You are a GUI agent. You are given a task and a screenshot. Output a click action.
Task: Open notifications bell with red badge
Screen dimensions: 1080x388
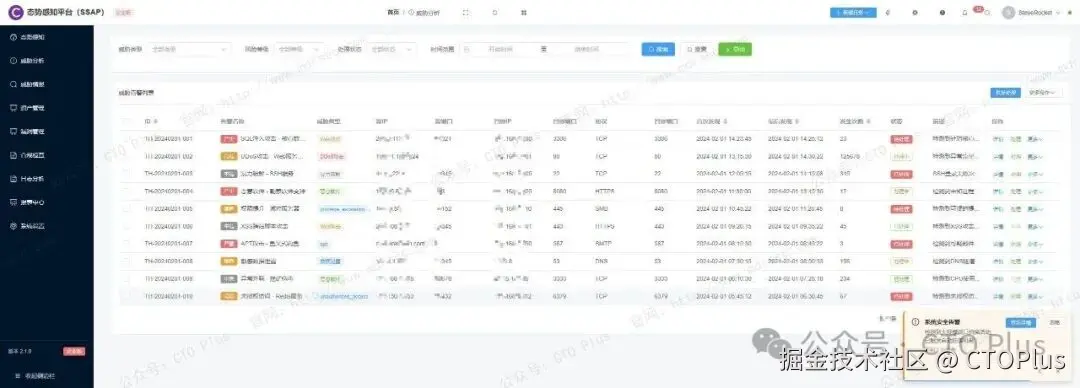pyautogui.click(x=965, y=12)
